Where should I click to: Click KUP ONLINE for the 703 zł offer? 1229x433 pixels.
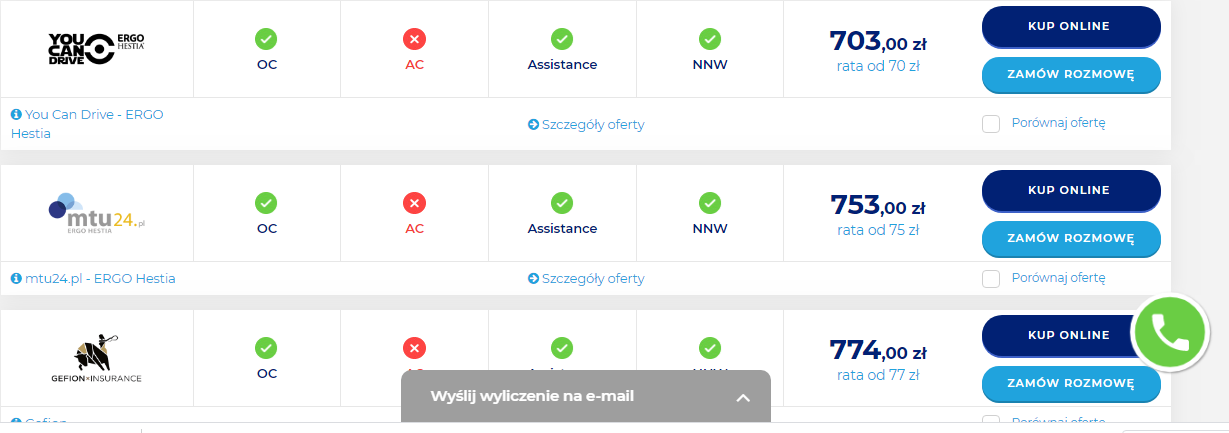coord(1071,27)
